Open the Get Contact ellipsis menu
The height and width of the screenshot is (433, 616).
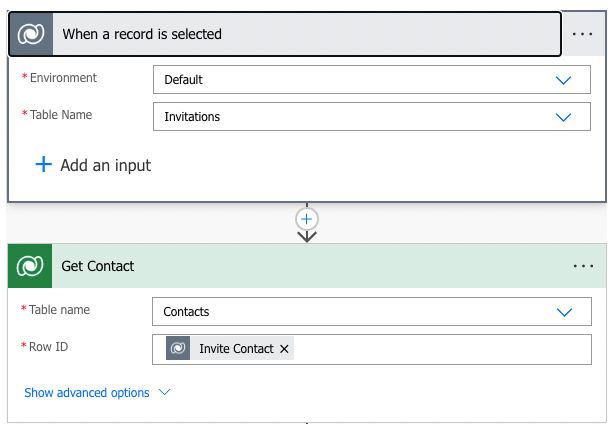point(583,267)
